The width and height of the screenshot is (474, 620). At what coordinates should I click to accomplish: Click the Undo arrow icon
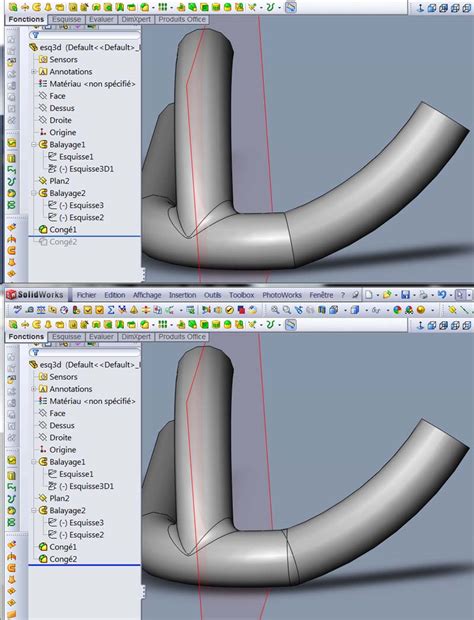442,295
